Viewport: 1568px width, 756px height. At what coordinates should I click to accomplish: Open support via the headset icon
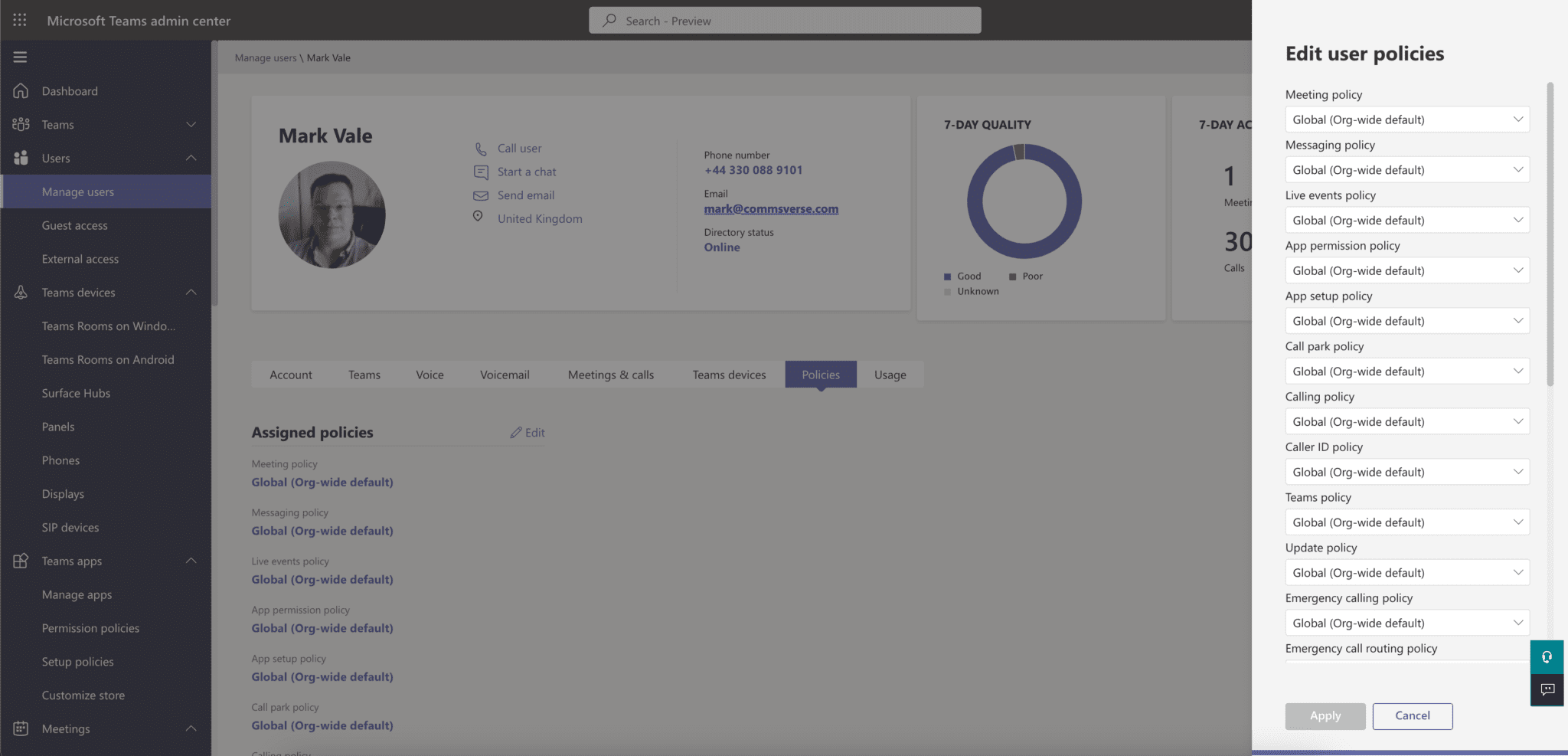(x=1547, y=656)
